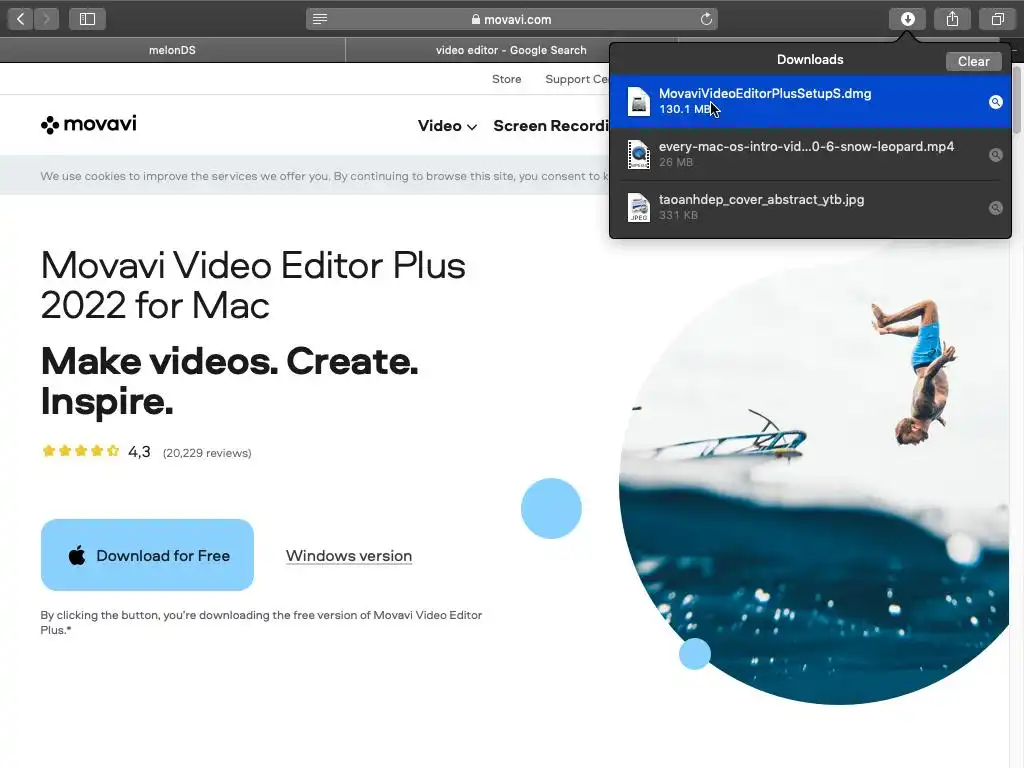Click the 4,3 rating value

click(139, 452)
